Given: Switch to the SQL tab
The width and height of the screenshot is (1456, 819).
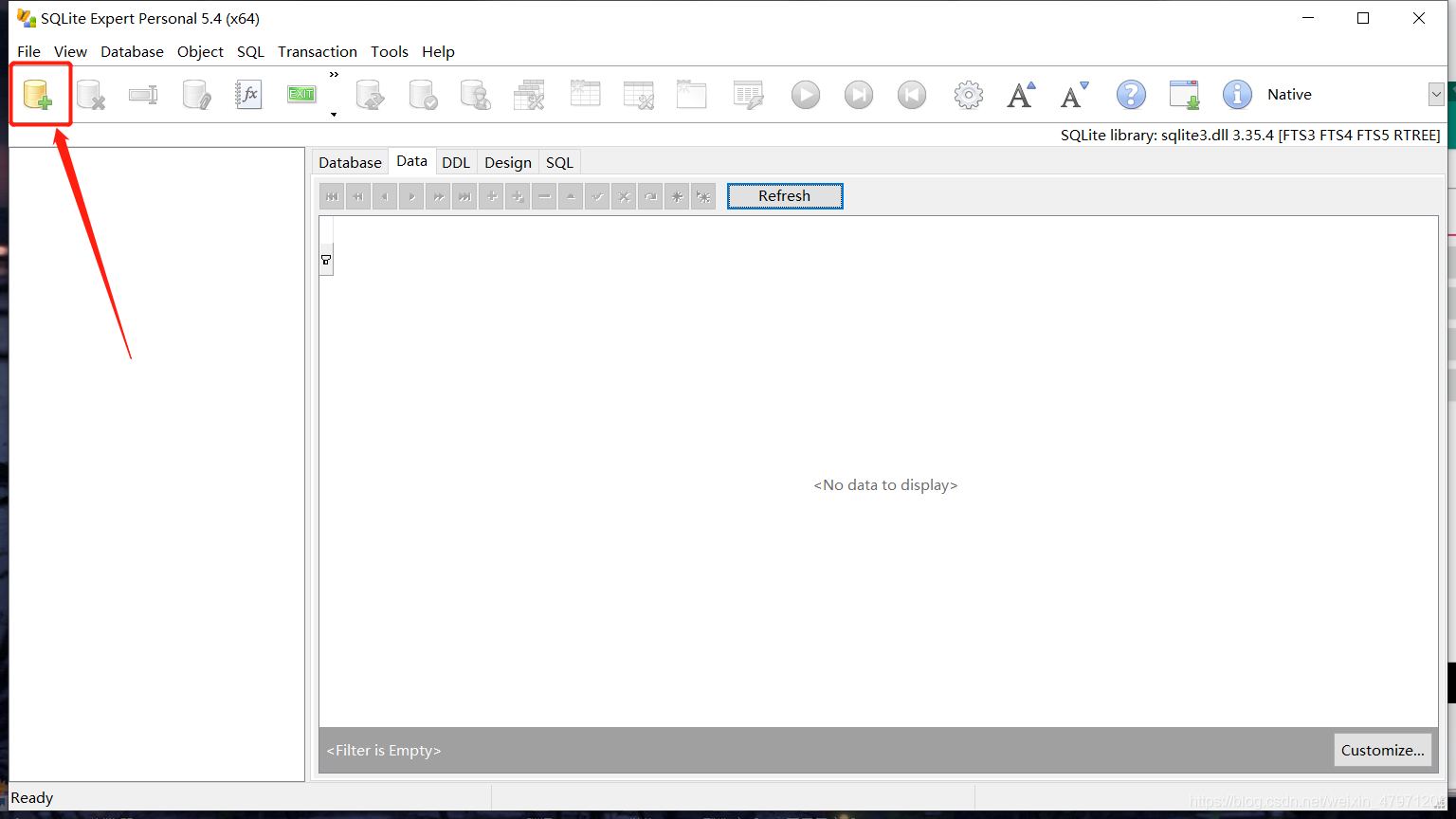Looking at the screenshot, I should 559,162.
